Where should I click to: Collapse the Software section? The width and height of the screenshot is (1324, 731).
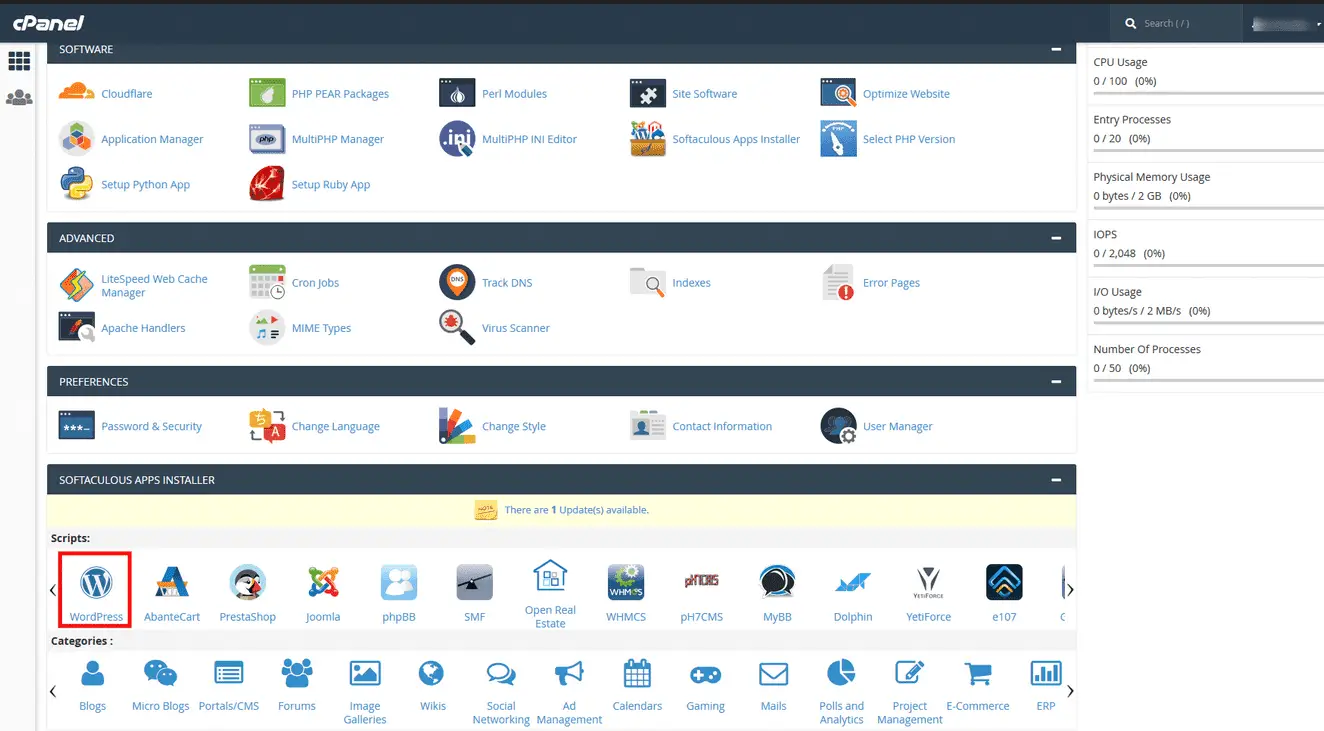point(1056,49)
